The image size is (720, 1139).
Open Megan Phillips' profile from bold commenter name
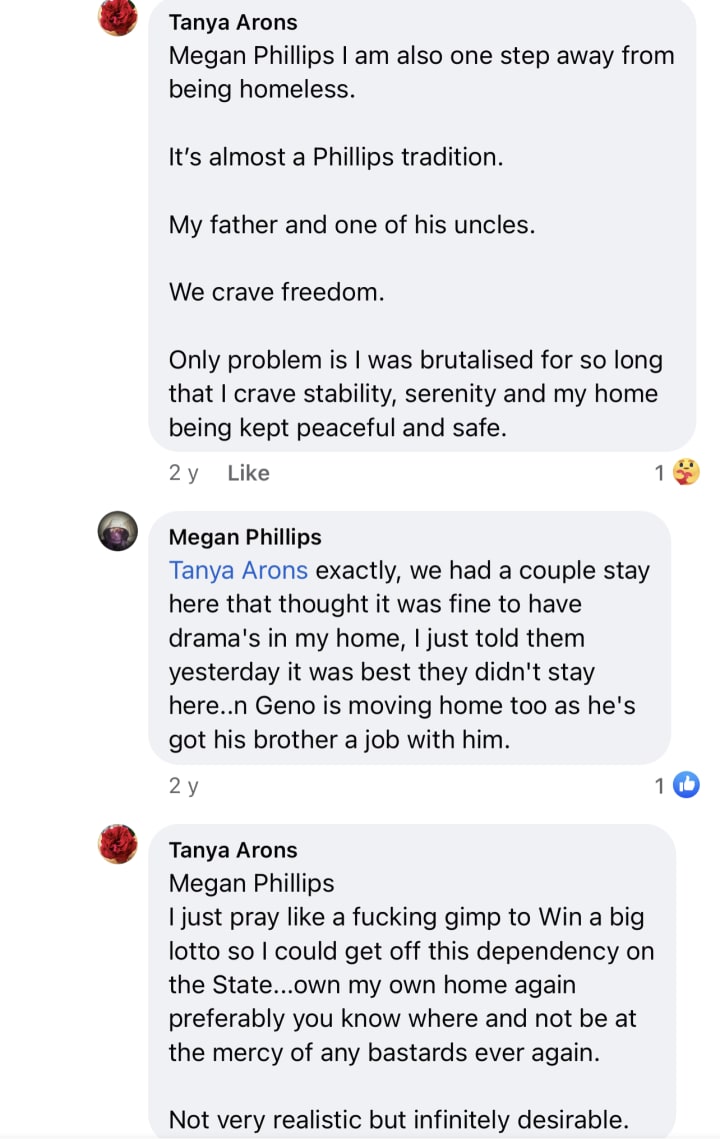[x=245, y=537]
